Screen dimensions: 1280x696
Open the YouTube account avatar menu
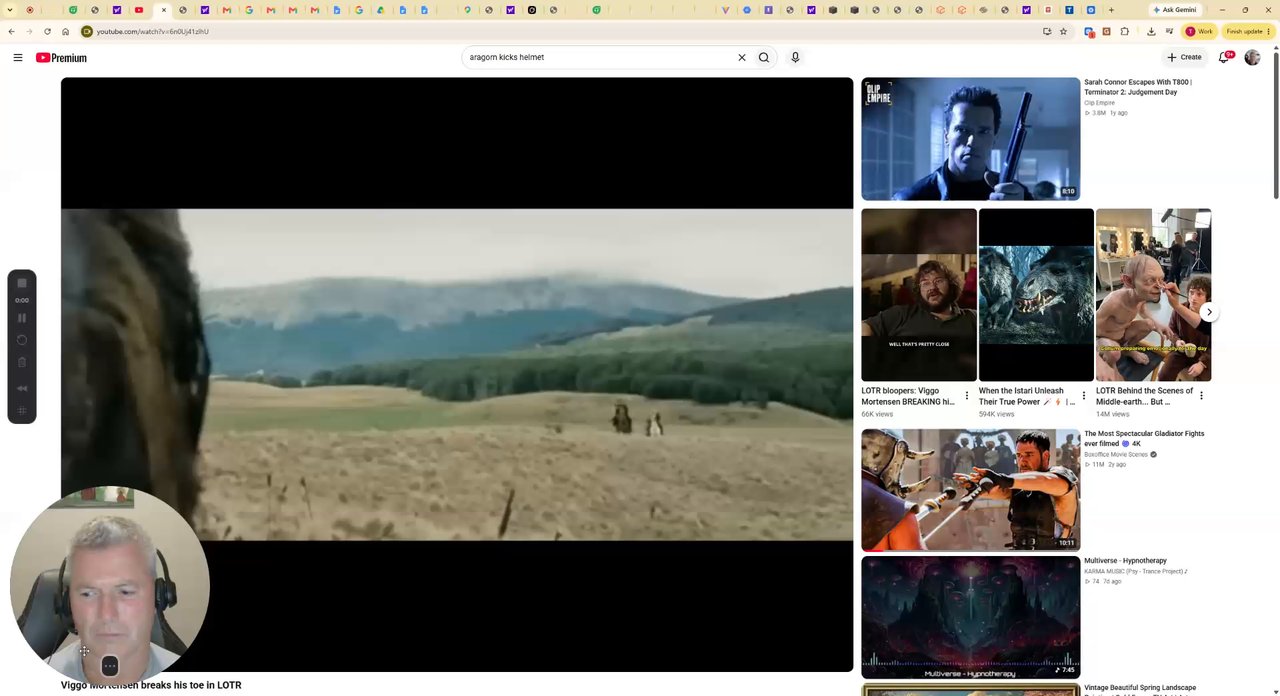point(1252,57)
